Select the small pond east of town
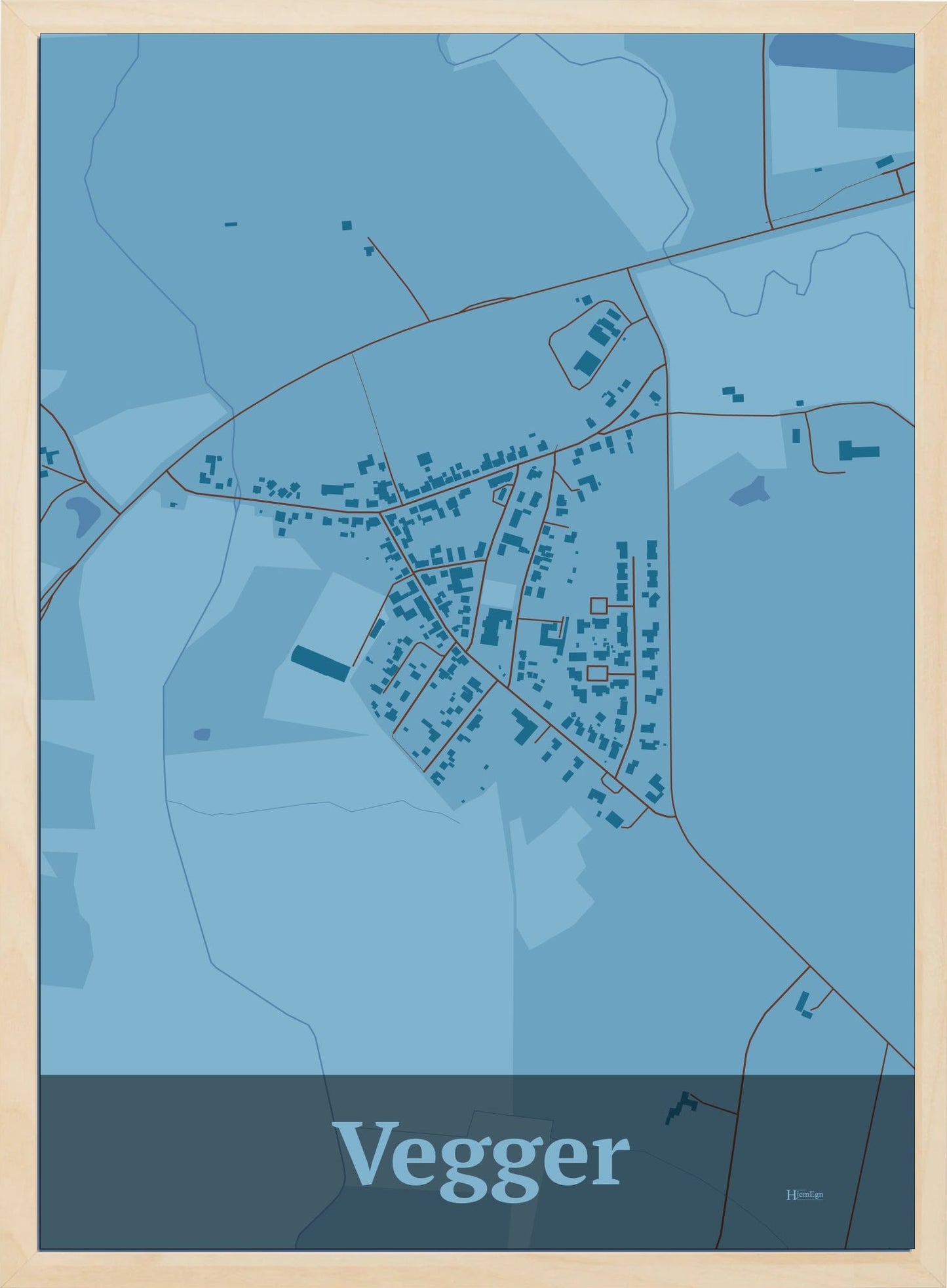 coord(750,491)
